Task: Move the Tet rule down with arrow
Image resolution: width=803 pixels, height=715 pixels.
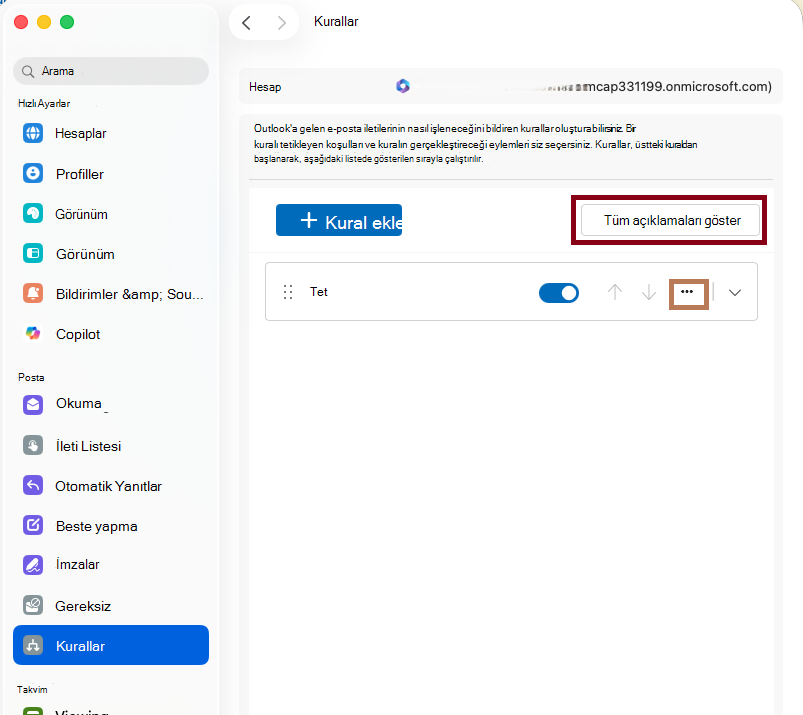Action: (648, 292)
